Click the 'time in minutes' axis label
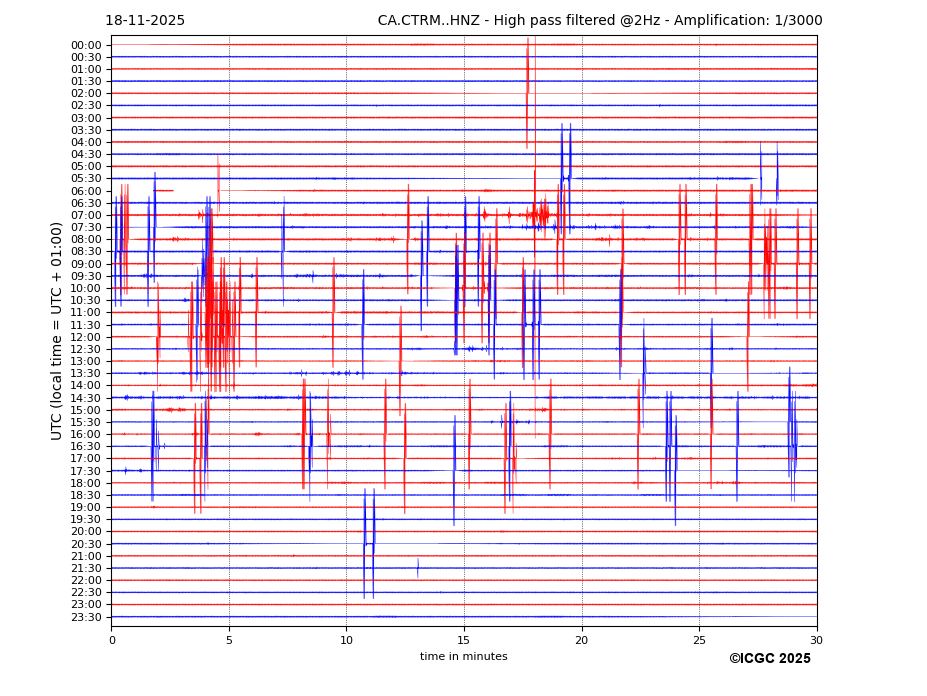Screen dimensions: 927x696 click(x=463, y=657)
